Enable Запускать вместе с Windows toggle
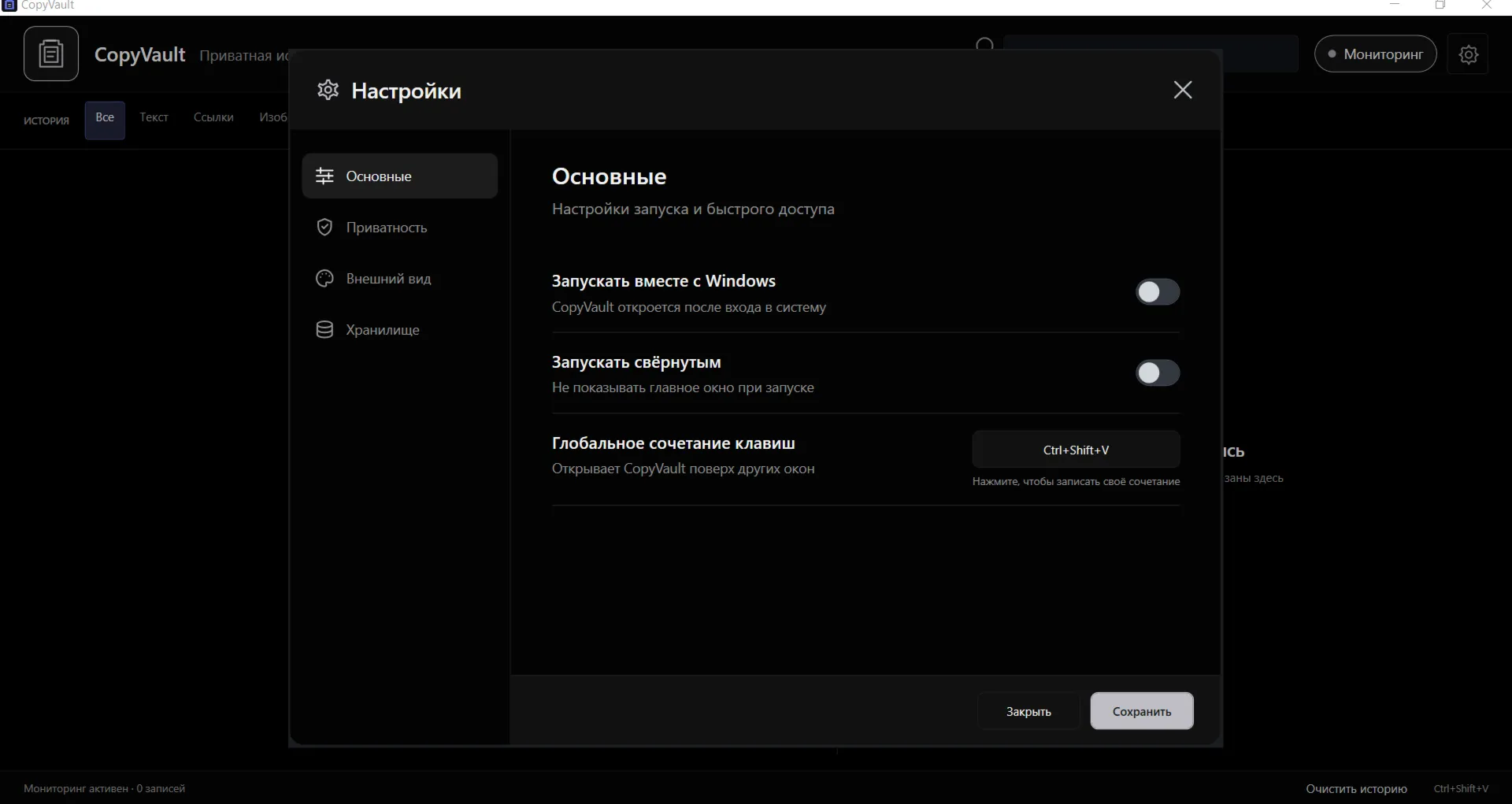 coord(1157,292)
